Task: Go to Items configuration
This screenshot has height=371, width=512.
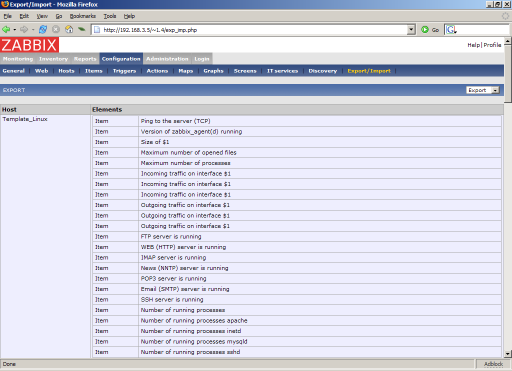Action: [94, 71]
